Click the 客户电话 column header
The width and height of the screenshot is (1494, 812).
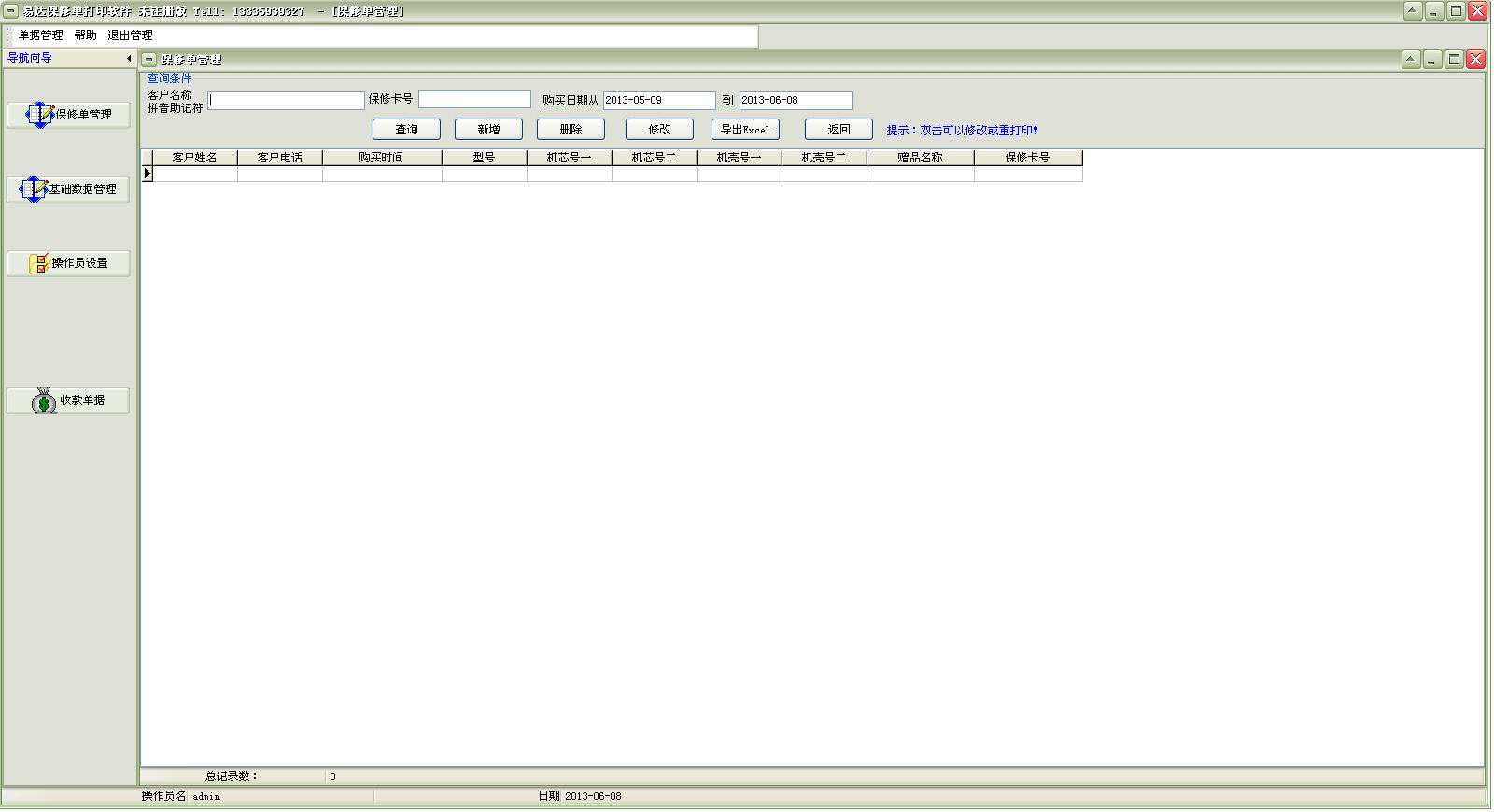[280, 158]
